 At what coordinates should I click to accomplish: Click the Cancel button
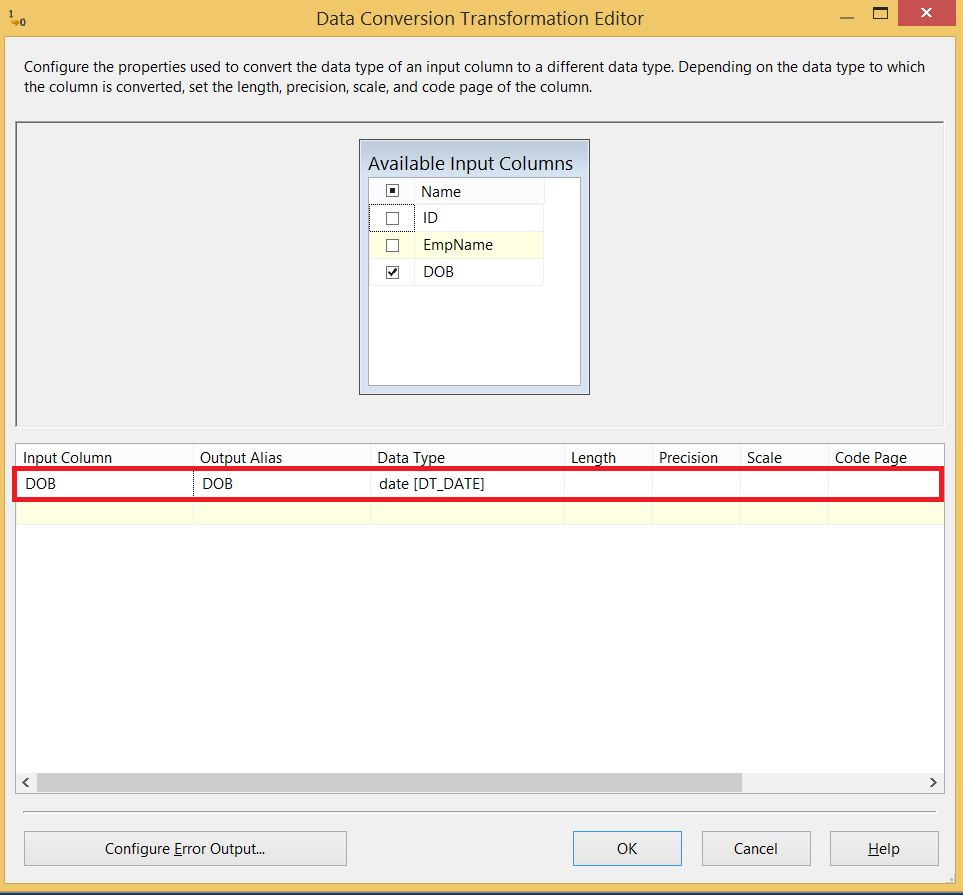coord(756,848)
